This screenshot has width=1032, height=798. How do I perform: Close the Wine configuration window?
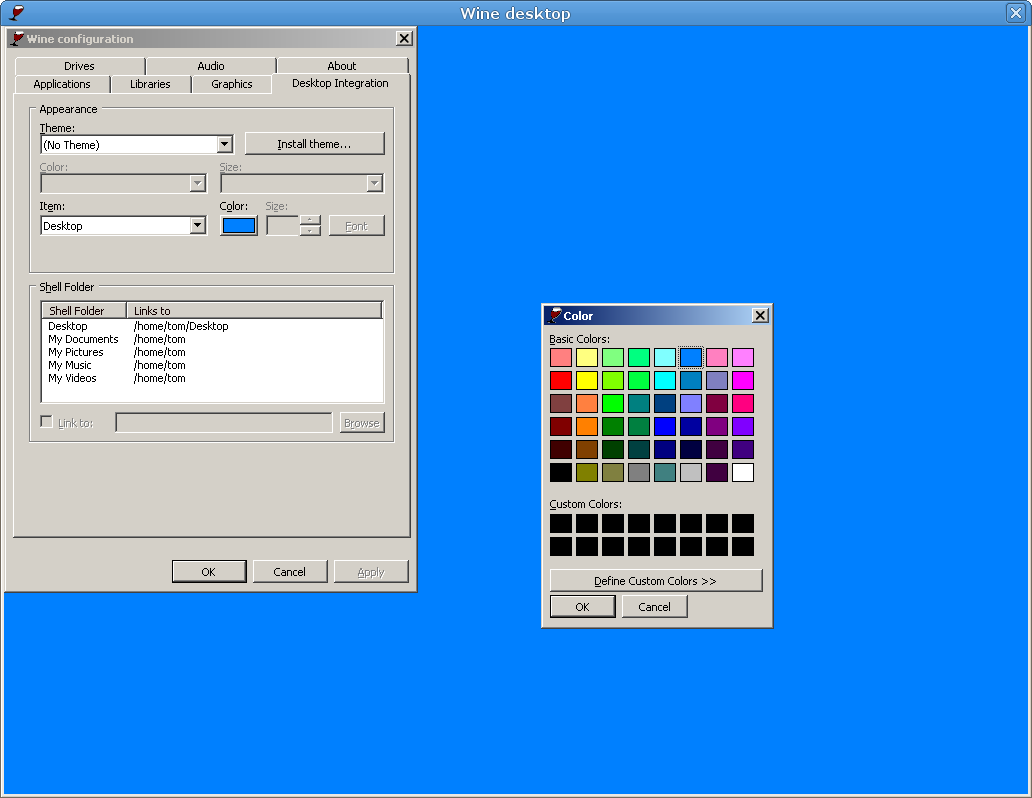[404, 38]
